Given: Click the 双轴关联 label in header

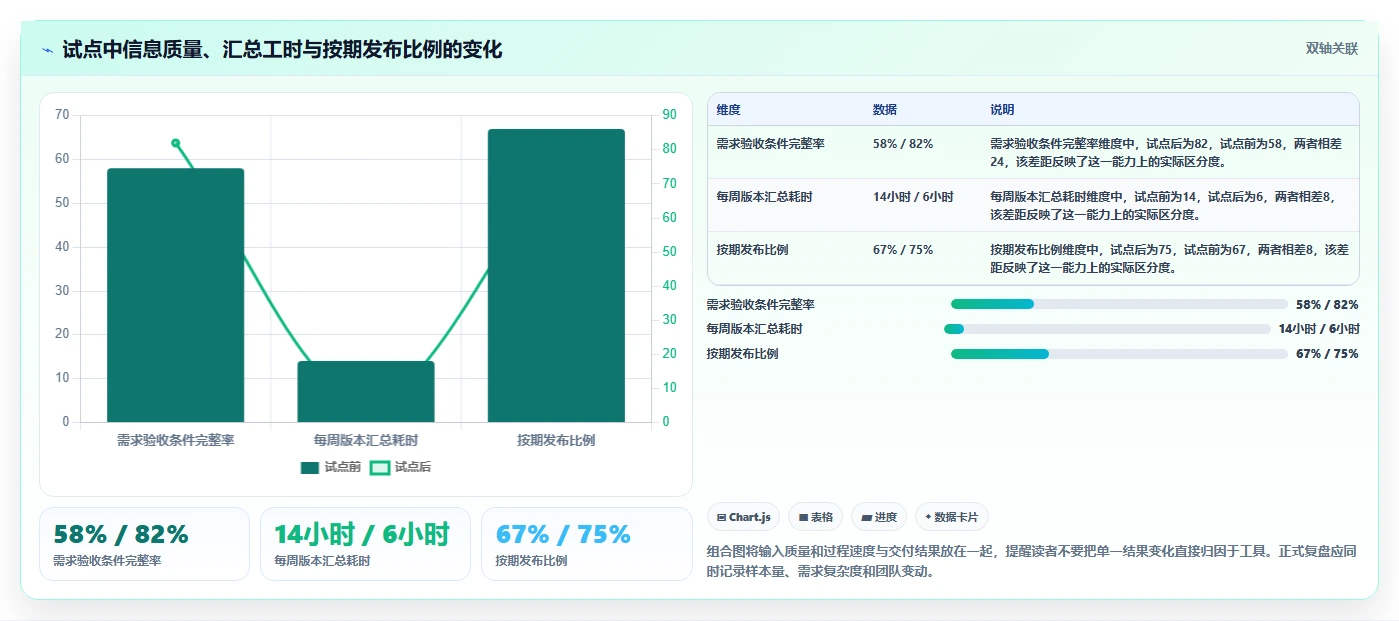Looking at the screenshot, I should pyautogui.click(x=1331, y=49).
